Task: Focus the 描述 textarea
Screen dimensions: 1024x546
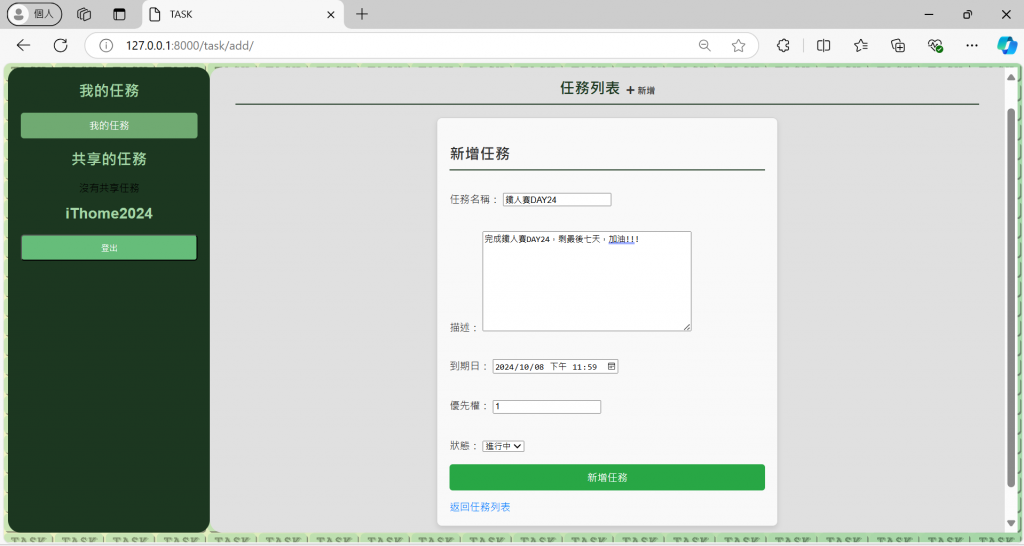Action: click(x=586, y=281)
